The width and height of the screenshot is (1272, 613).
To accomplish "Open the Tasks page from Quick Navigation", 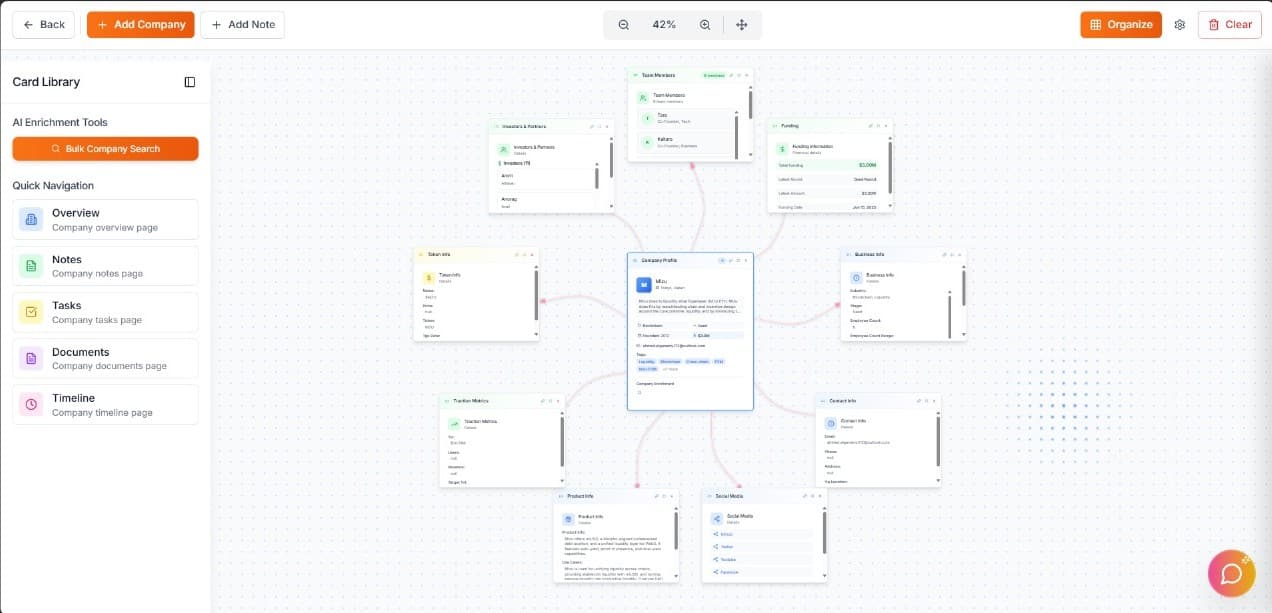I will 33,312.
